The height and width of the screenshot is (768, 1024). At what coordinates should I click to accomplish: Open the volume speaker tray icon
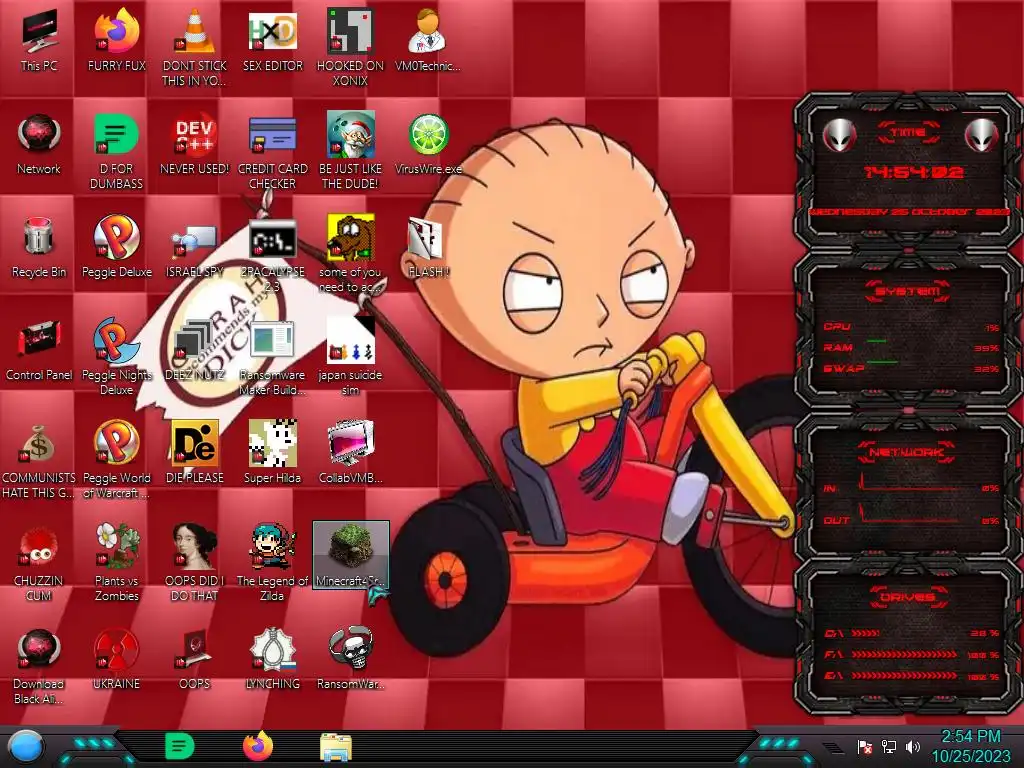pos(913,747)
